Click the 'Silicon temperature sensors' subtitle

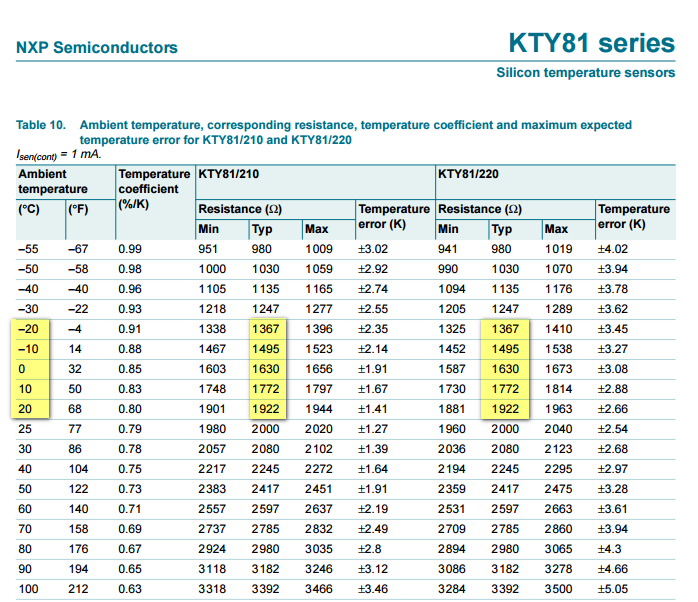tap(586, 73)
